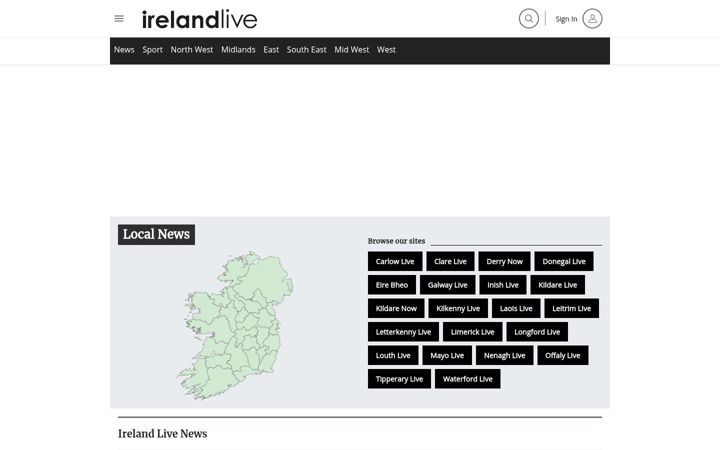Visit the Louth Live site
The width and height of the screenshot is (720, 450).
393,355
